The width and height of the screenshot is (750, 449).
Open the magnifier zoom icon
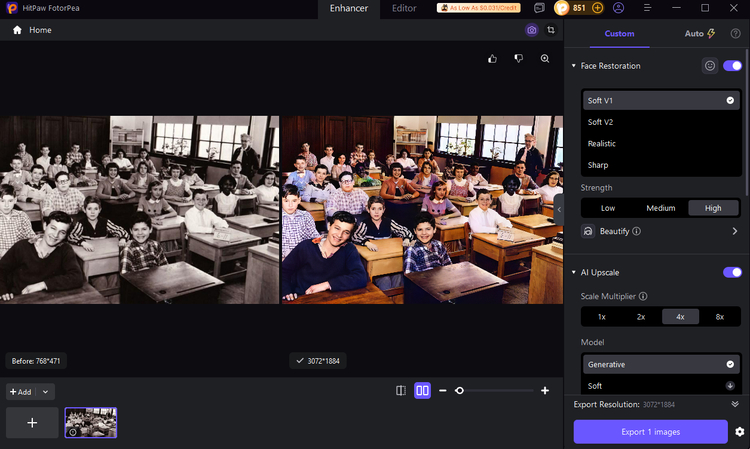(545, 59)
